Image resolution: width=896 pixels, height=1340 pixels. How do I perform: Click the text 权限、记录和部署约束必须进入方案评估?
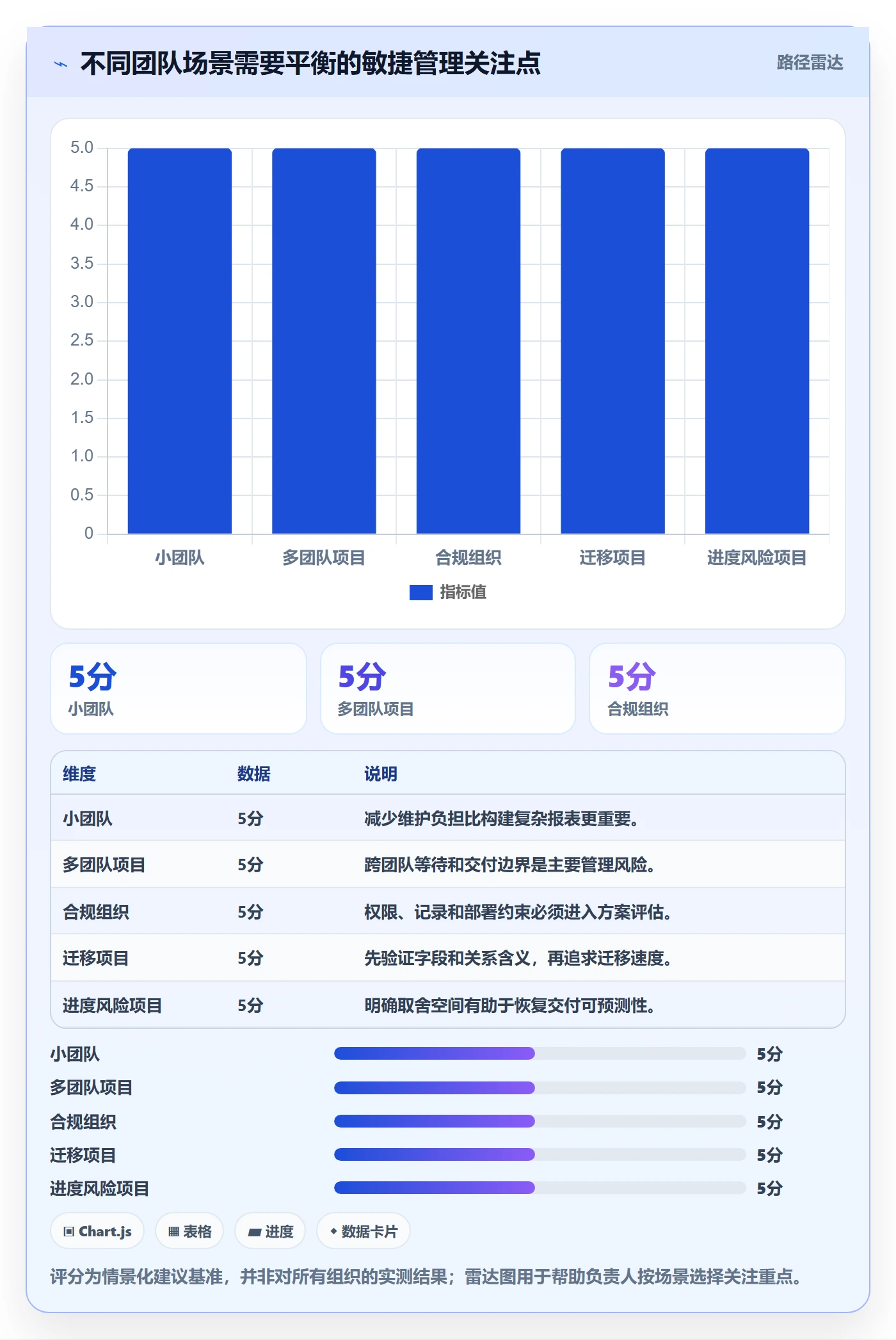pos(519,912)
